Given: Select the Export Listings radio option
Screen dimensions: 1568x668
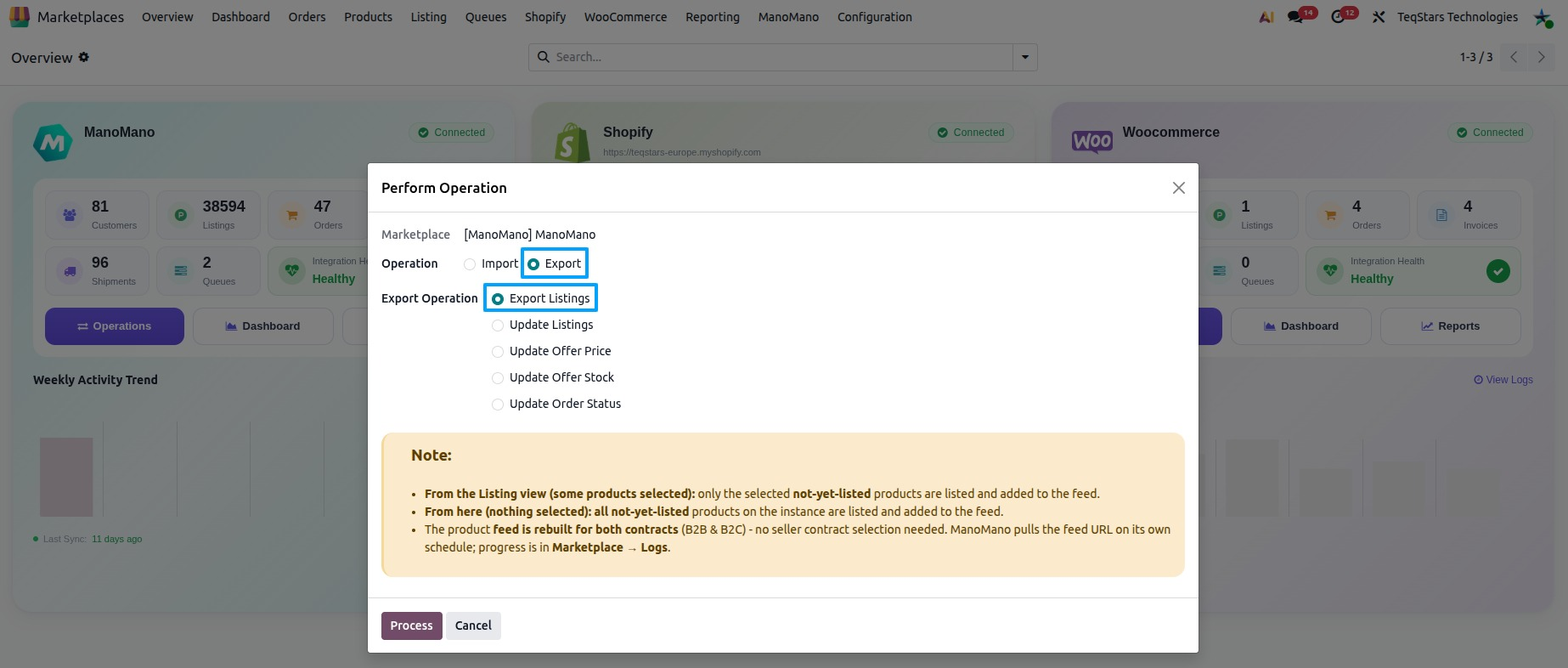Looking at the screenshot, I should (x=498, y=299).
